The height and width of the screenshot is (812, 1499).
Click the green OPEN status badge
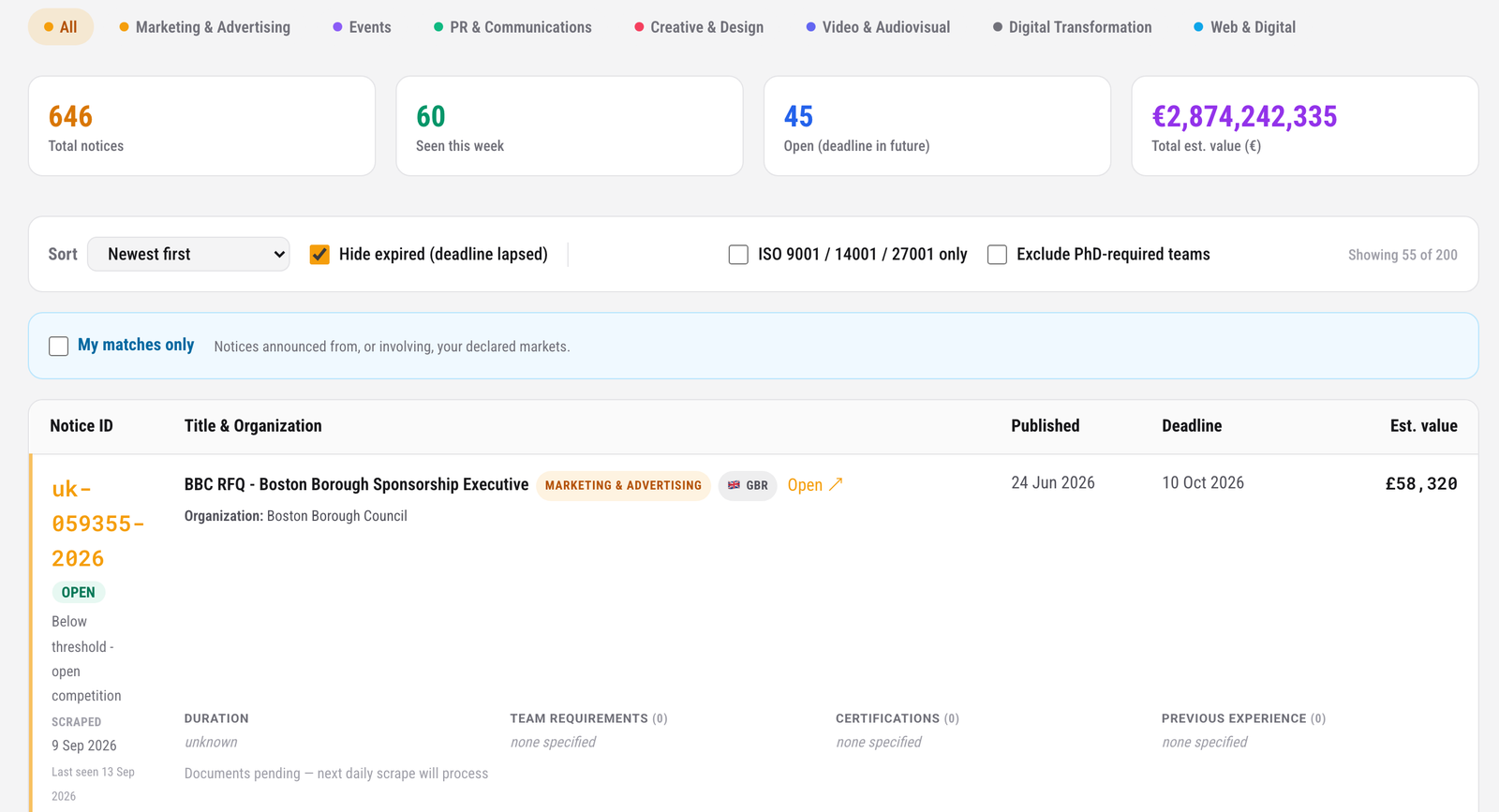(x=78, y=592)
